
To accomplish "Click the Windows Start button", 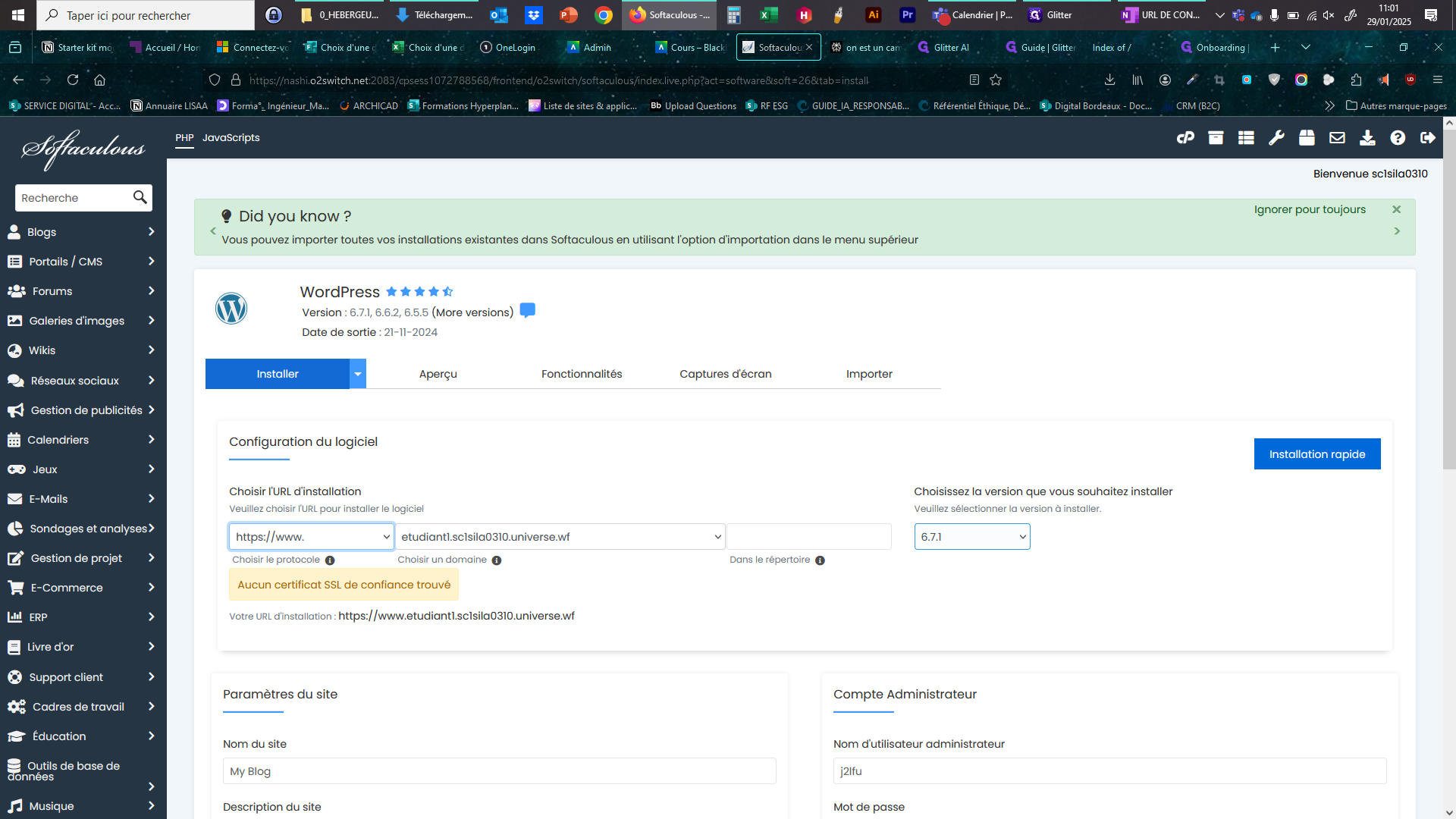I will click(18, 14).
